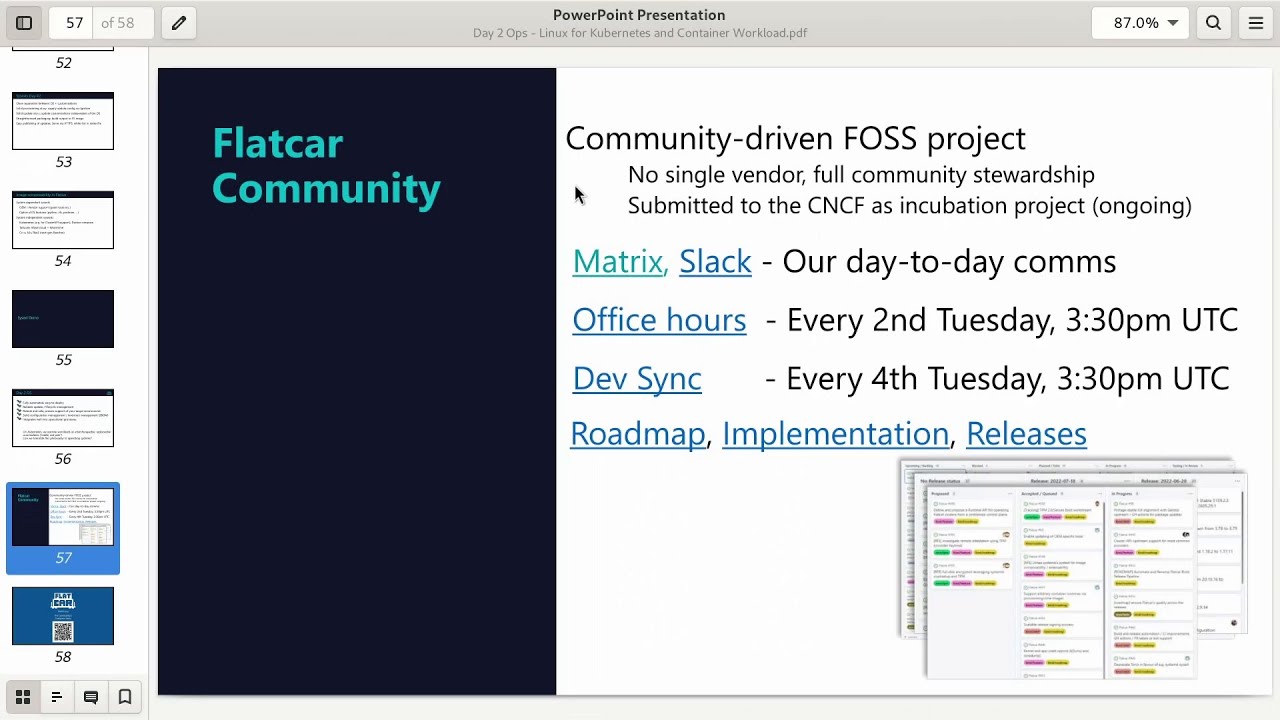Switch sidebar to thumbnails grid view
Image resolution: width=1280 pixels, height=720 pixels.
click(x=23, y=697)
